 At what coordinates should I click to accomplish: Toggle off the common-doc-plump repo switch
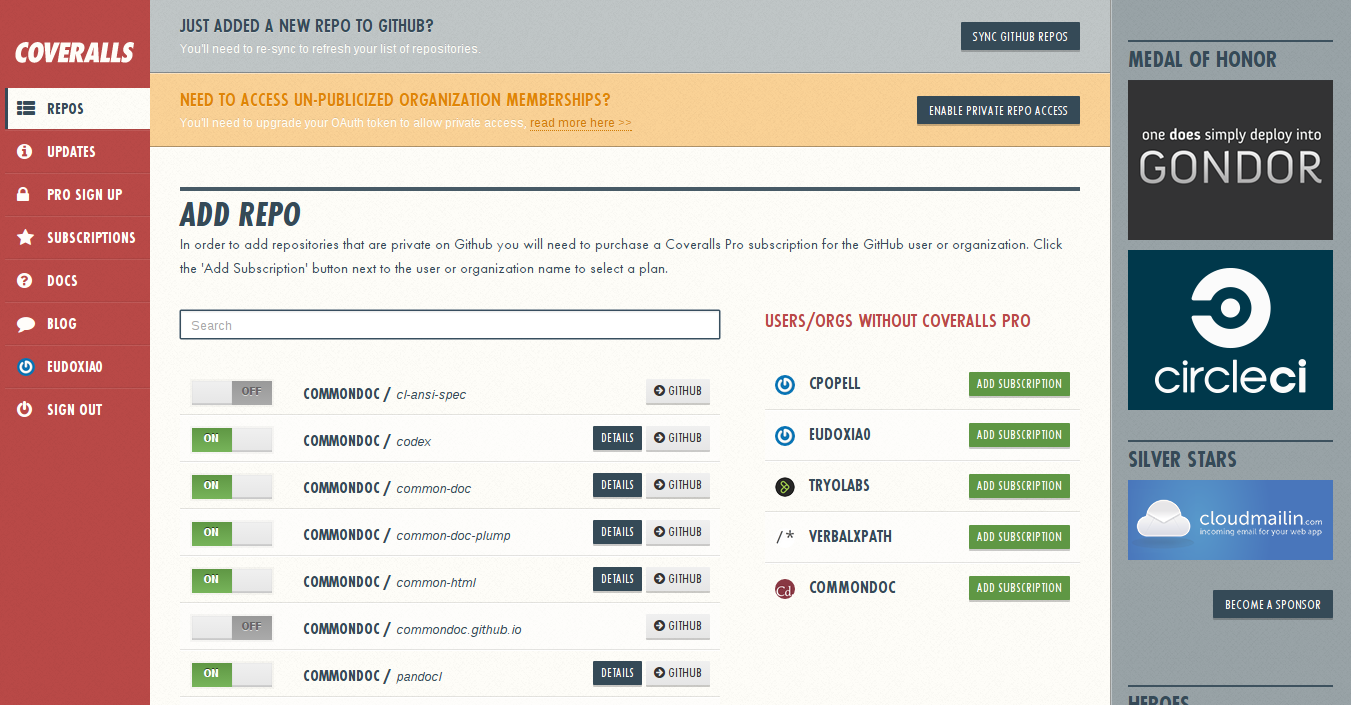[x=232, y=533]
